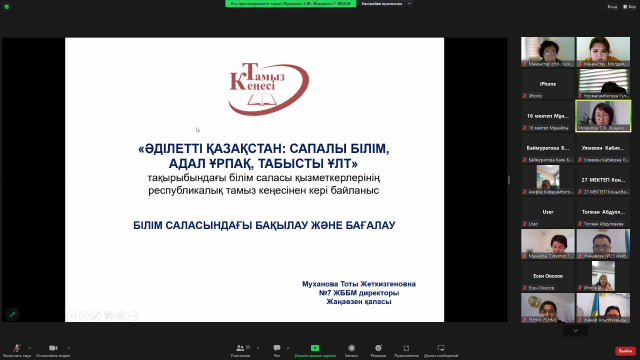Click the whiteboard icon in bottom toolbar
Screen dimensions: 640x360
(x=441, y=348)
